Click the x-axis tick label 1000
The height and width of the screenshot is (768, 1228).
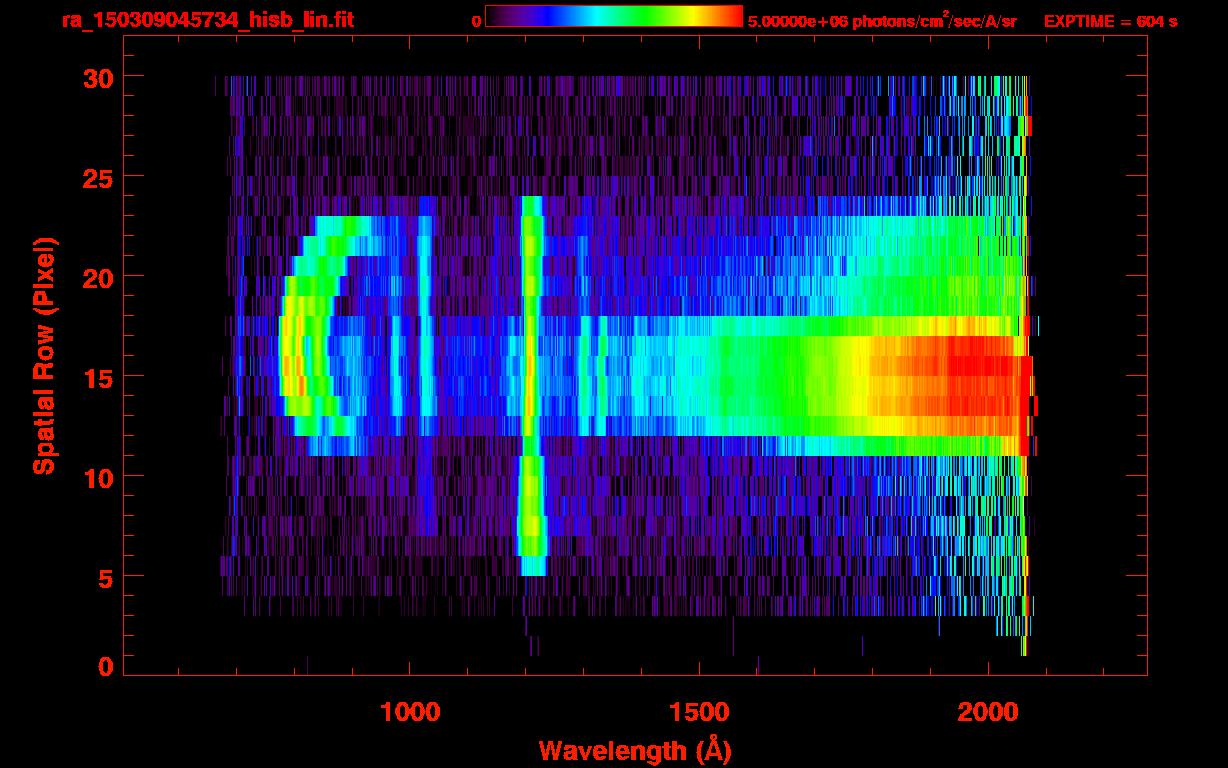(410, 712)
